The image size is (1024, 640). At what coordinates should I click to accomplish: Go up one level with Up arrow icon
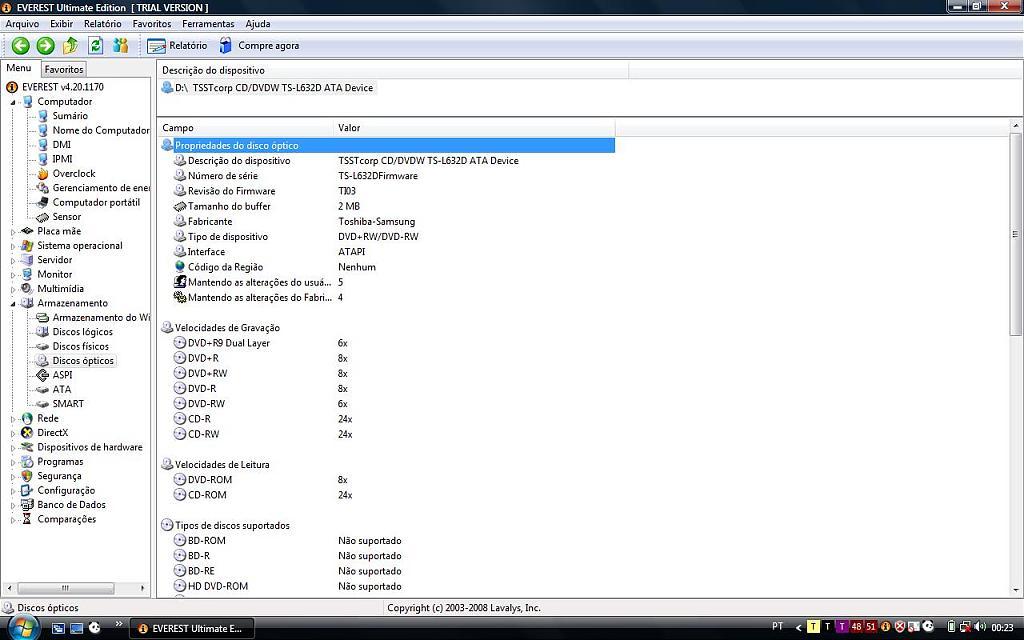coord(71,46)
